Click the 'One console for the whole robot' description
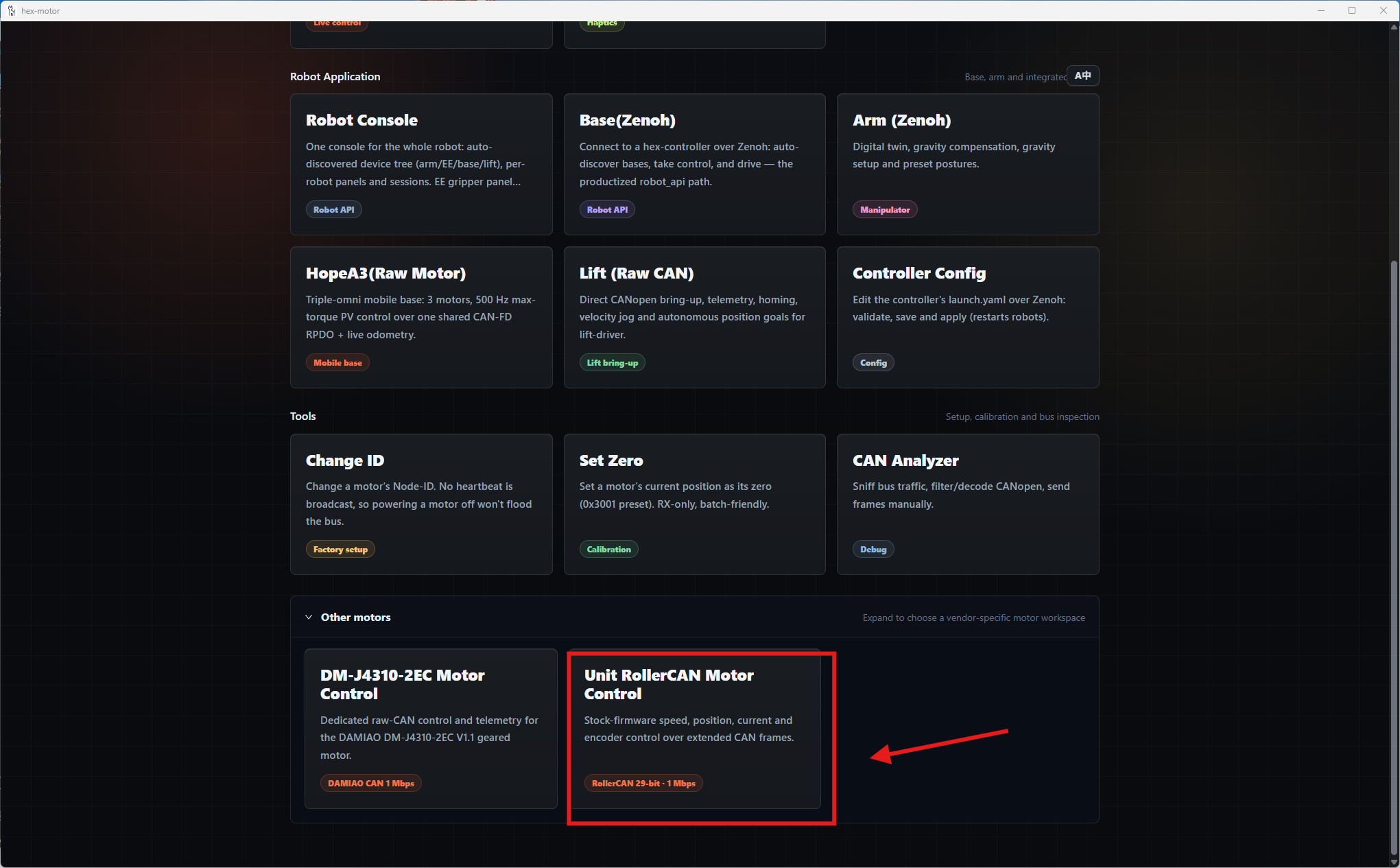This screenshot has height=868, width=1400. (415, 164)
